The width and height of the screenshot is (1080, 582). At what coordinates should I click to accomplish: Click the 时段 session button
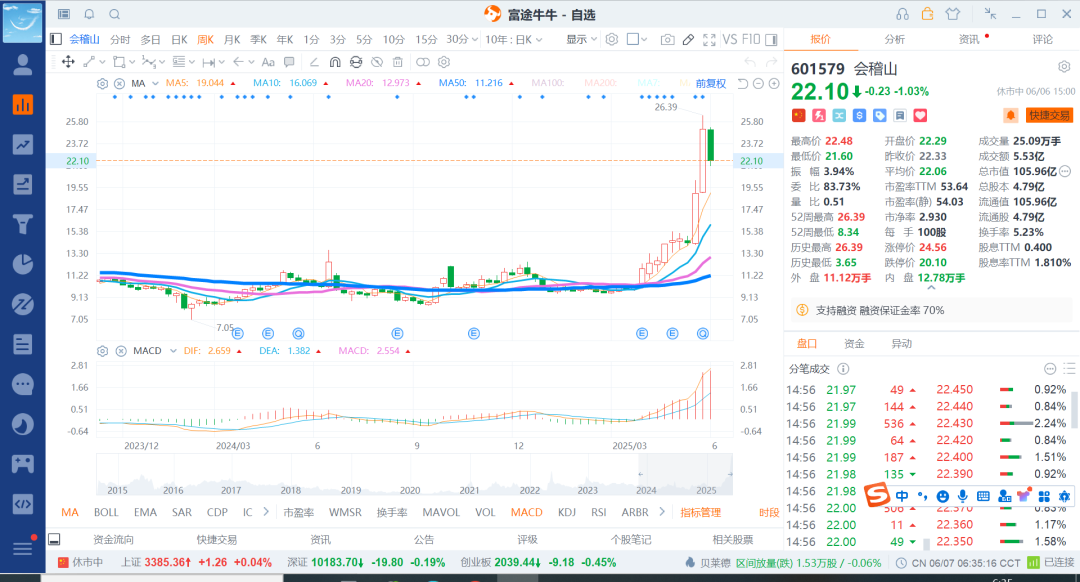point(769,512)
